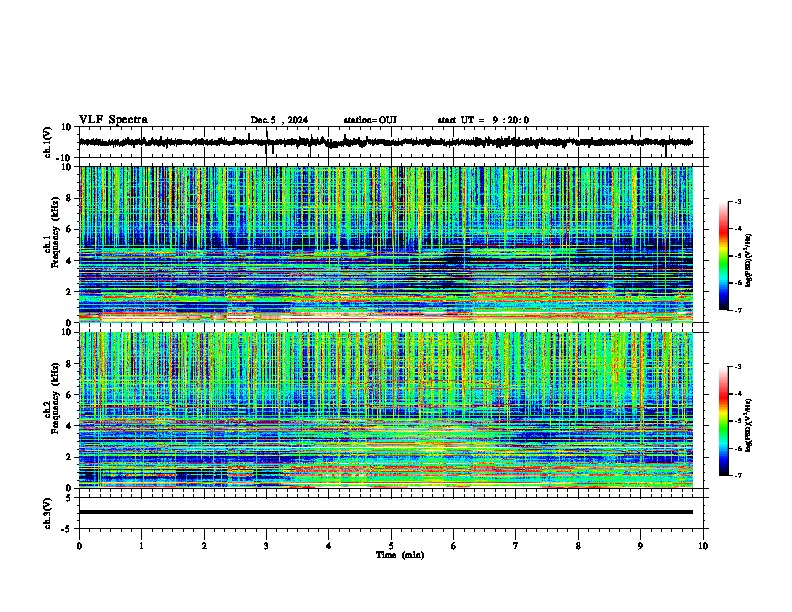Viewport: 792px width, 612px height.
Task: Click the "4" kHz tick of ch.1 spectrogram
Action: 69,261
